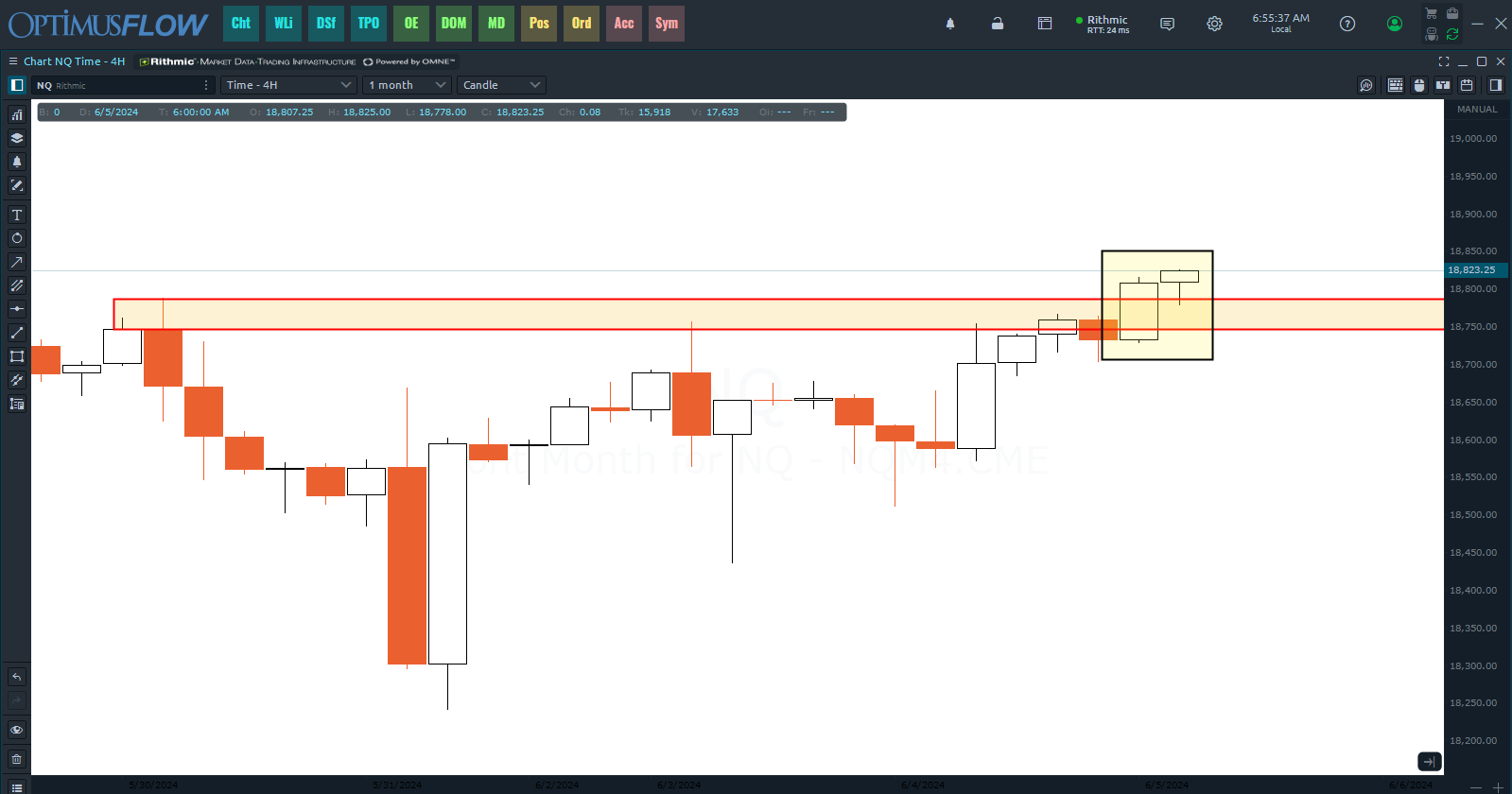1512x794 pixels.
Task: Click the Rithmic connection status indicator
Action: (1103, 24)
